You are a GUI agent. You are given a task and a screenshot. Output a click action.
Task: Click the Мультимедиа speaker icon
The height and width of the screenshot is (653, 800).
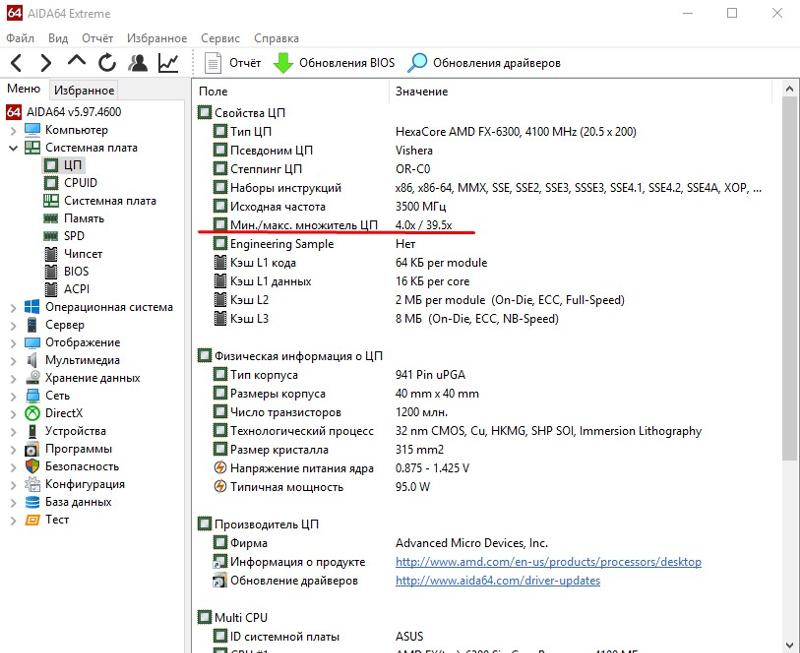coord(32,360)
